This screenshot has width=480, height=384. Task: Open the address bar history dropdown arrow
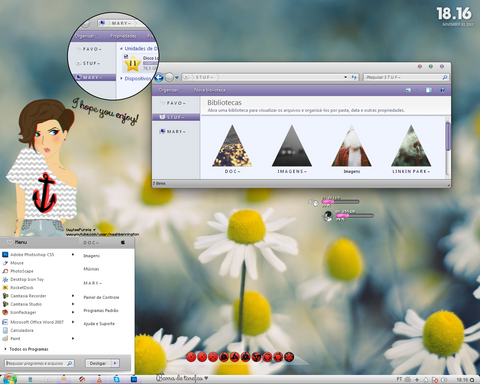point(345,77)
